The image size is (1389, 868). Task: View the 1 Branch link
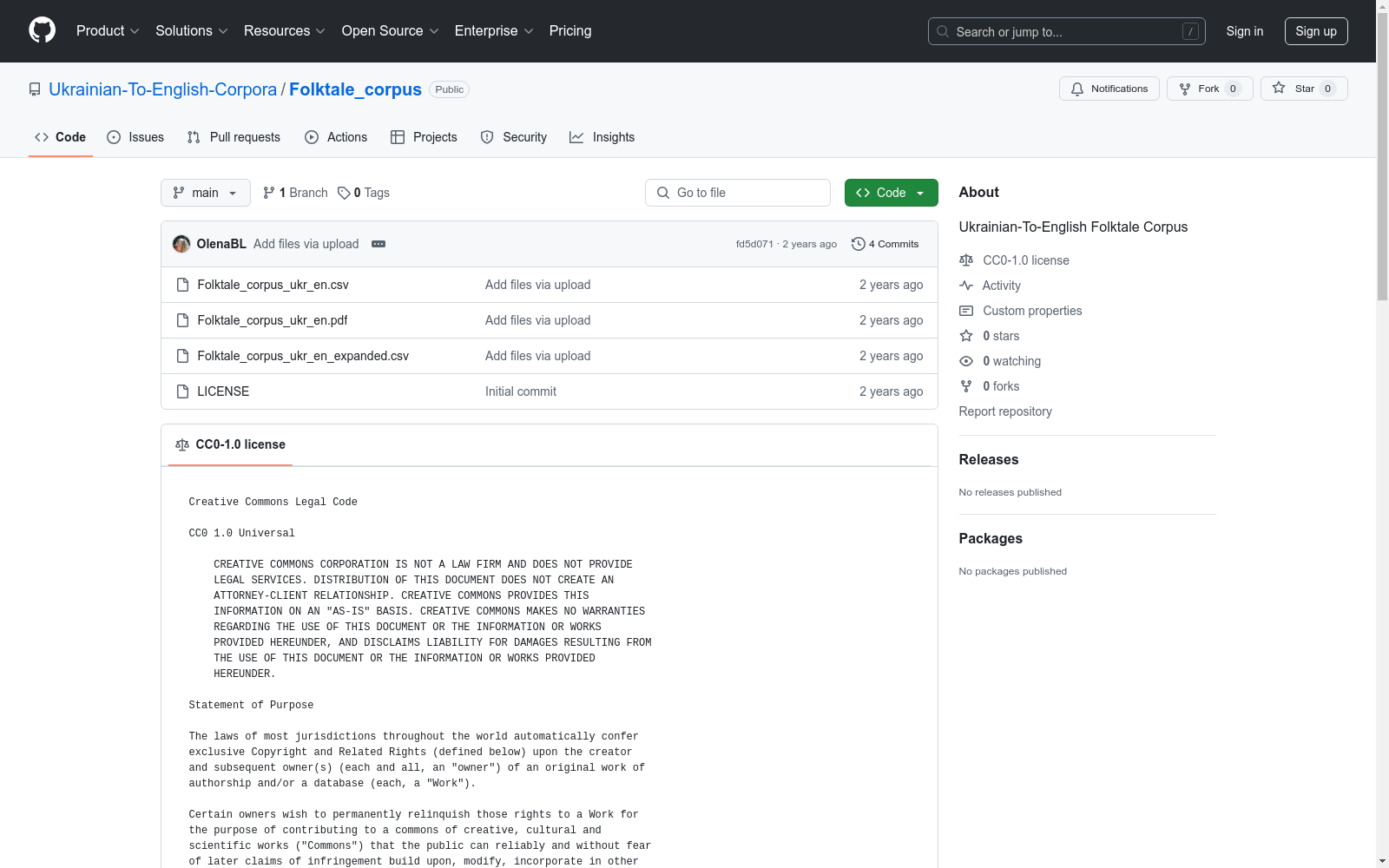[295, 193]
